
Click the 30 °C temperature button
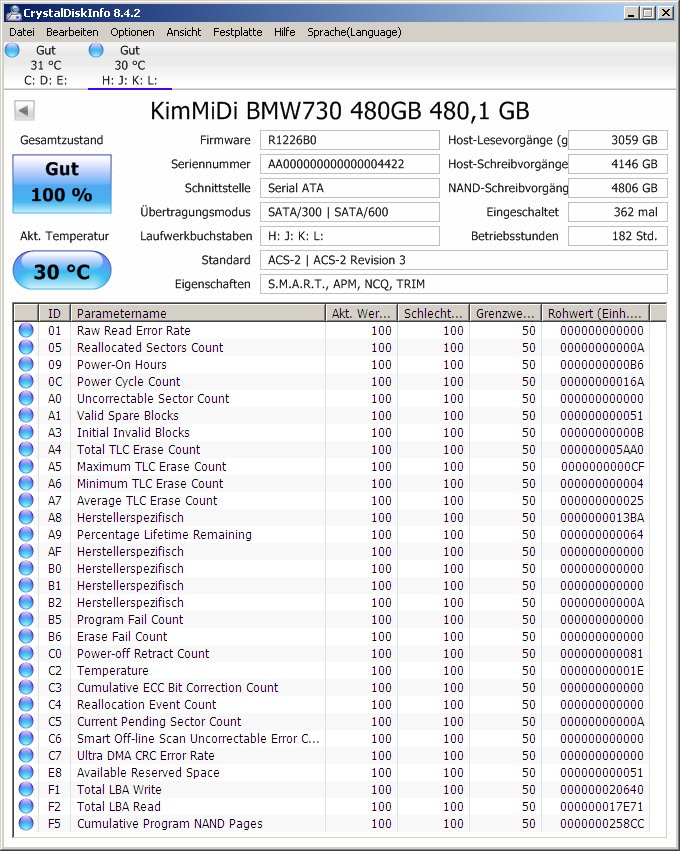62,270
